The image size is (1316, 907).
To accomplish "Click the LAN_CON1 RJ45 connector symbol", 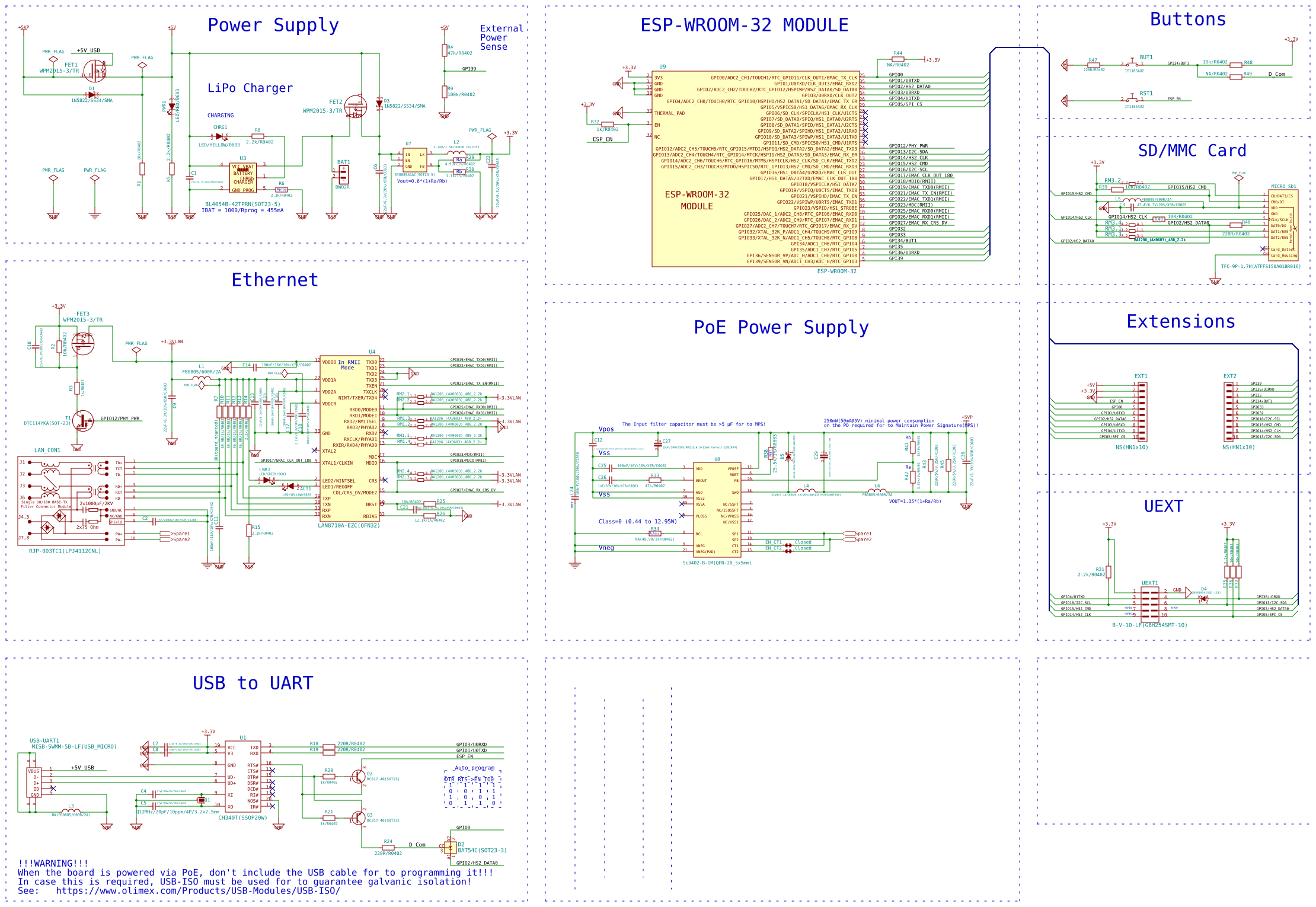I will coord(71,501).
